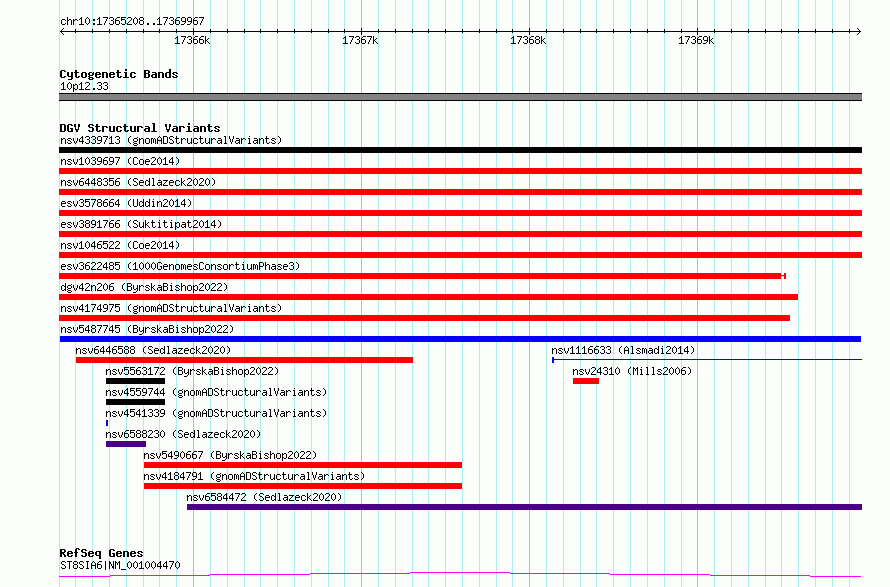
Task: Click the red nsv1039697 variant bar
Action: (x=460, y=171)
